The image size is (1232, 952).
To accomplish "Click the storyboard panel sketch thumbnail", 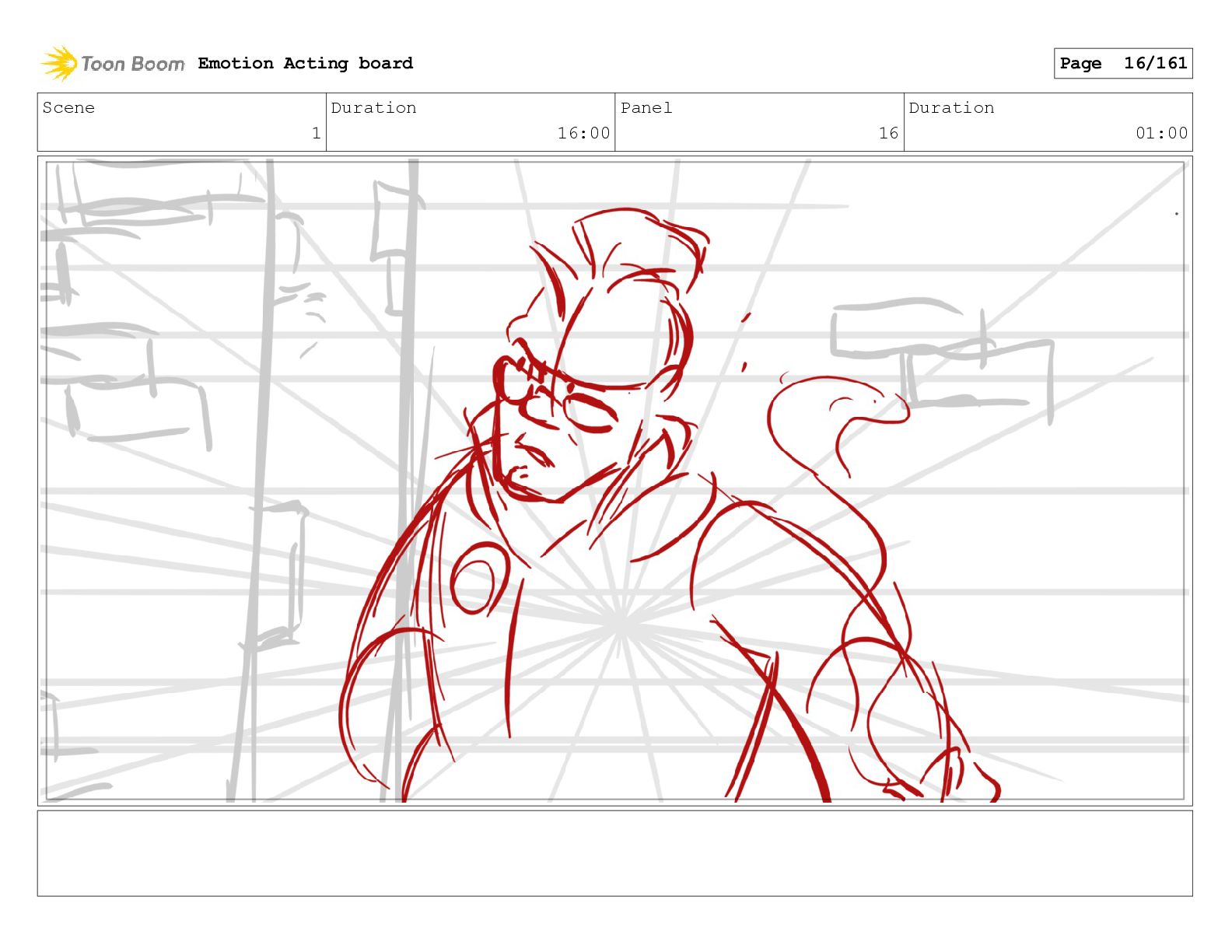I will pyautogui.click(x=614, y=481).
